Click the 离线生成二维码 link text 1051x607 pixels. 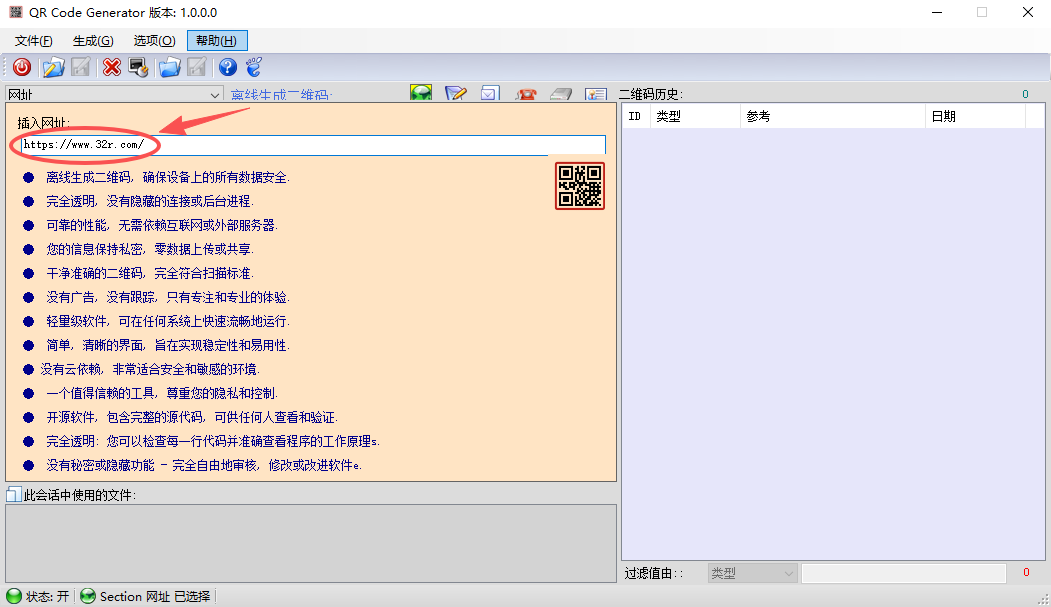(282, 95)
